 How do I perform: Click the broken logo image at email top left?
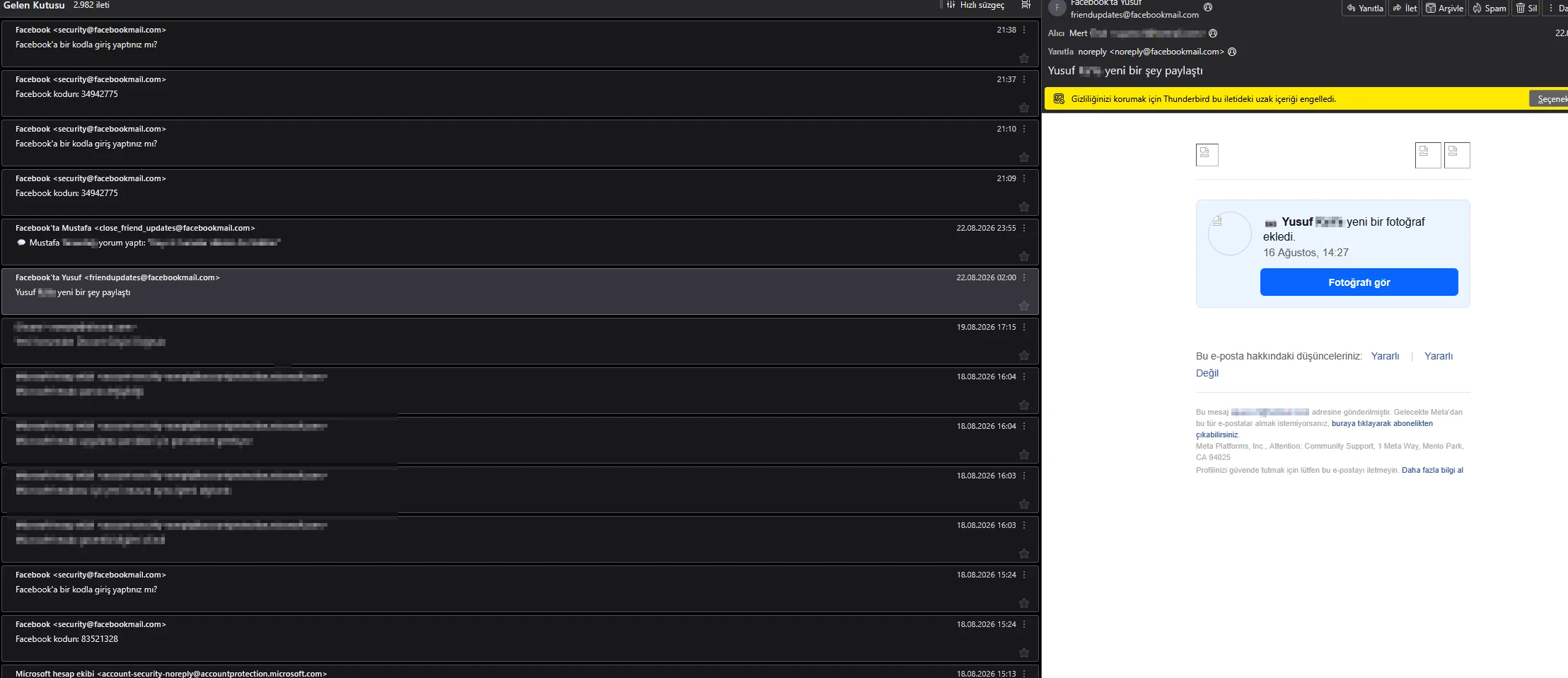click(1207, 155)
